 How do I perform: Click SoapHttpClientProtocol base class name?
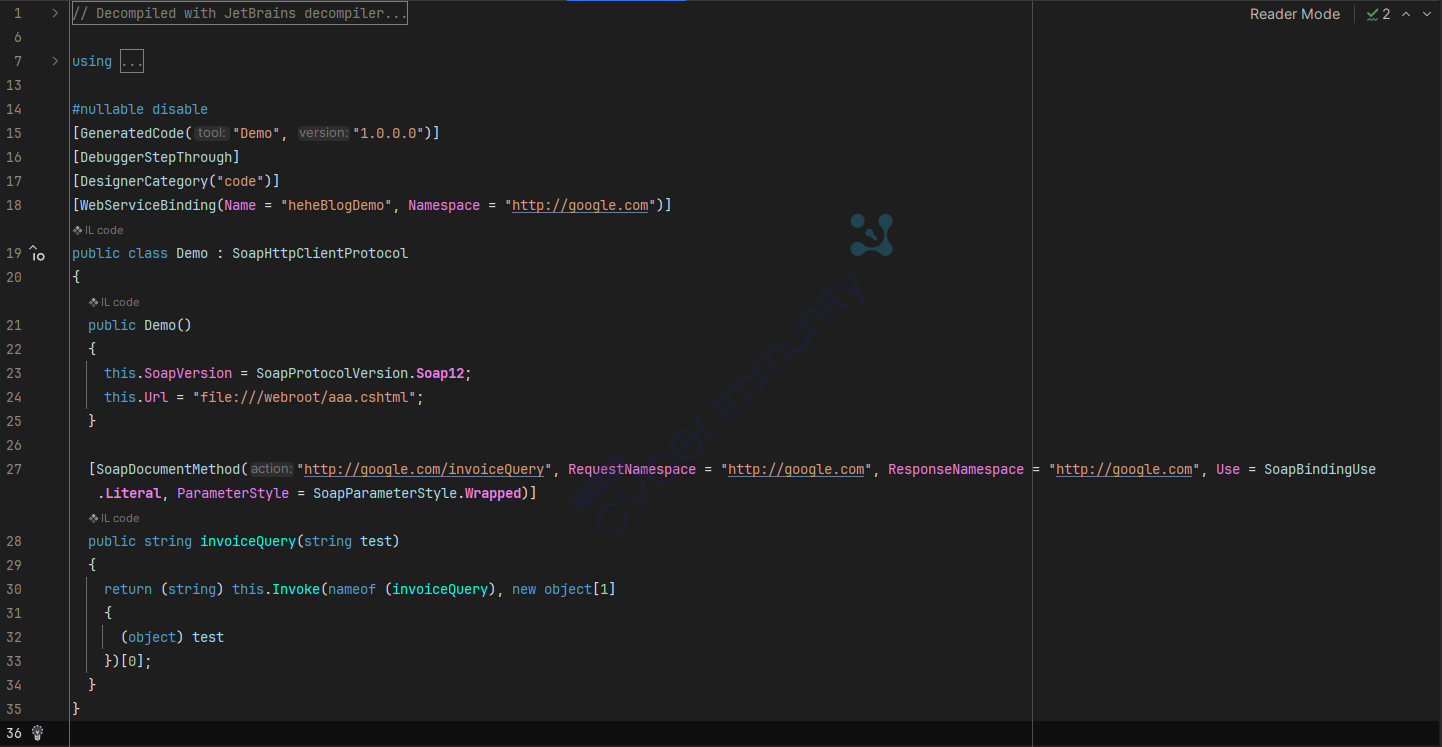(320, 253)
